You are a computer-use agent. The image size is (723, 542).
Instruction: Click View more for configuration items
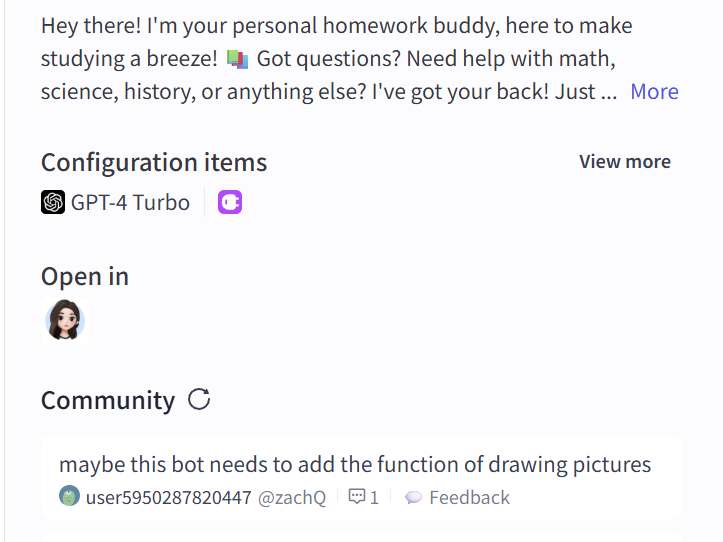click(625, 161)
